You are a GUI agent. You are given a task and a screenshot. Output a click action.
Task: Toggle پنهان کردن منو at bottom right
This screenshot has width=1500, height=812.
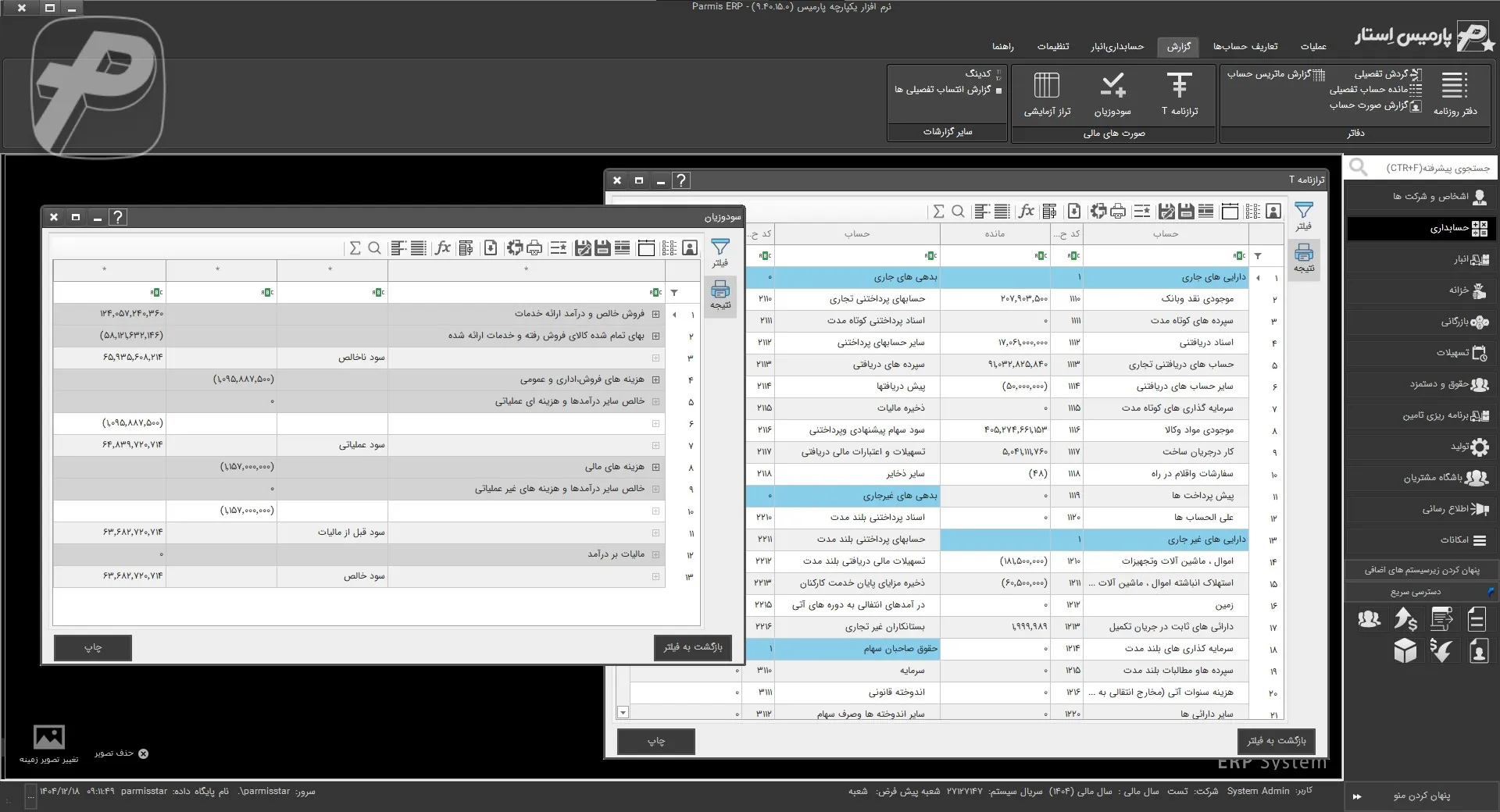pos(1421,796)
